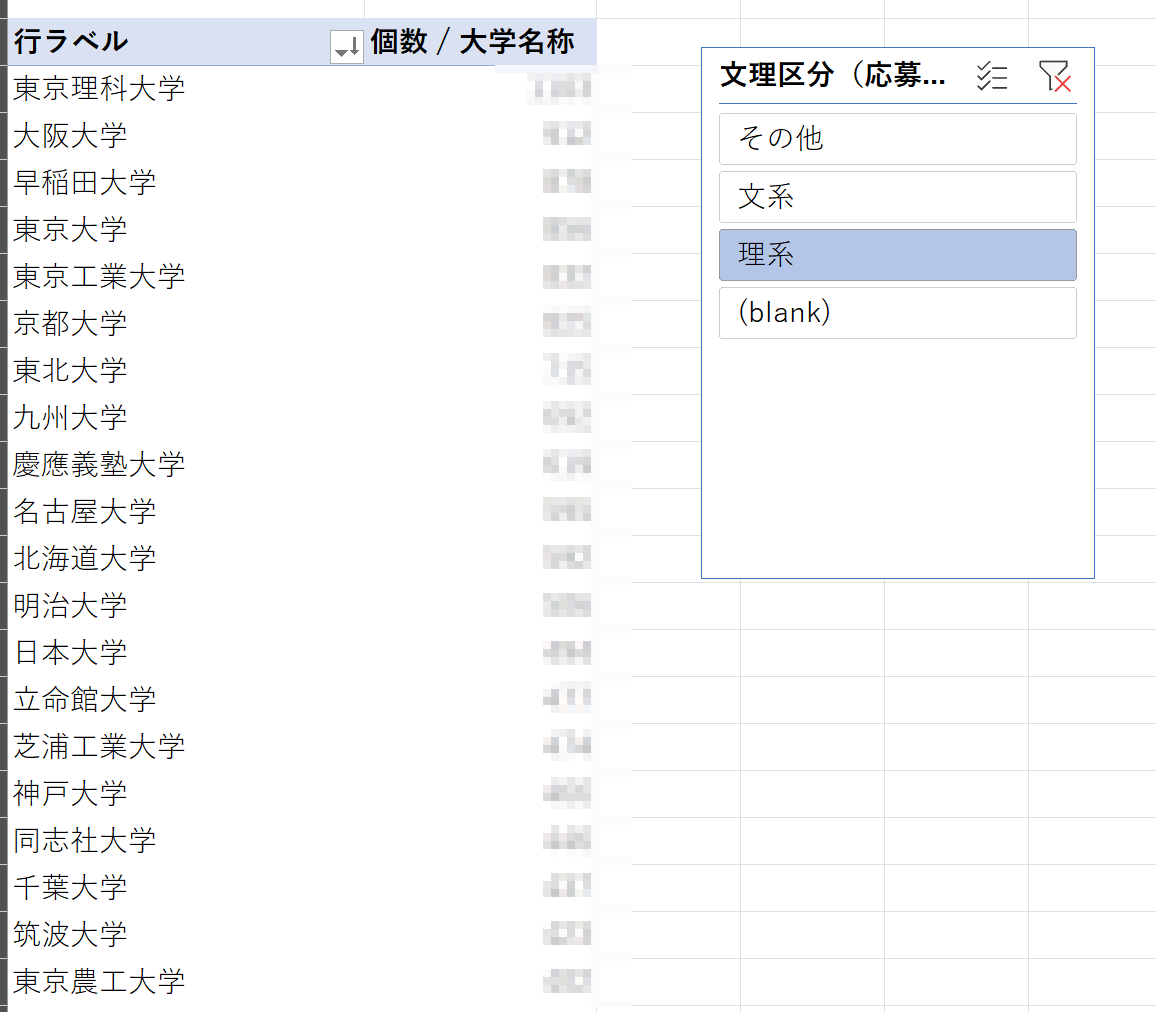Click the 文理区分 slicer title
Image resolution: width=1156 pixels, height=1012 pixels.
click(832, 75)
